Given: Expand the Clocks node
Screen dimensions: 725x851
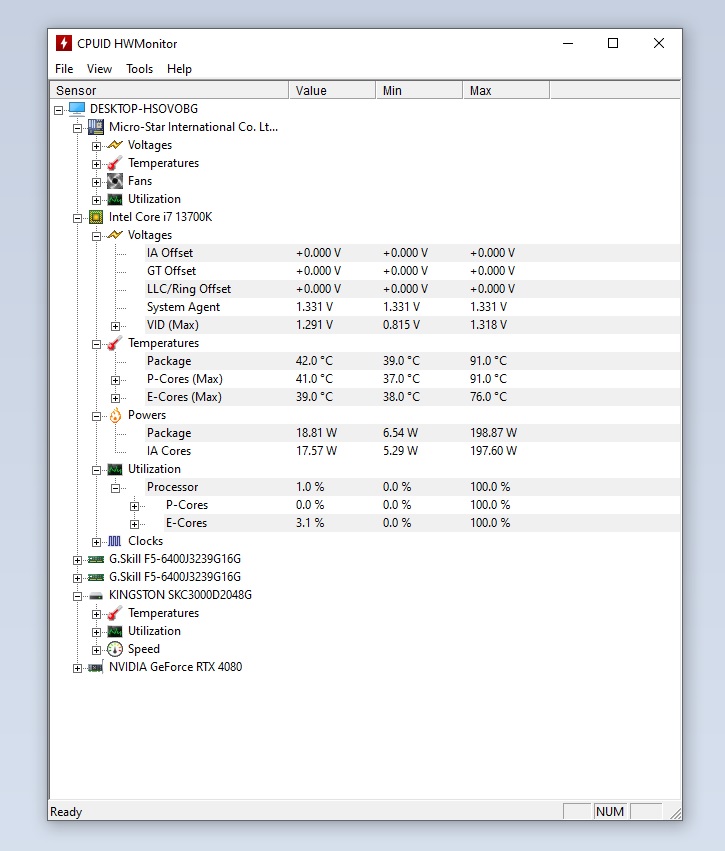Looking at the screenshot, I should click(x=97, y=542).
